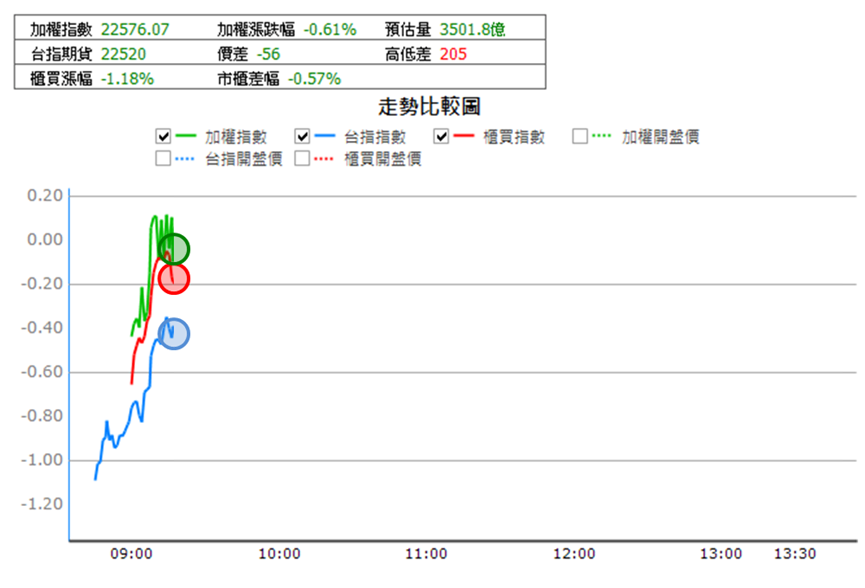Image resolution: width=865 pixels, height=588 pixels.
Task: Click the -1.00 y-axis label
Action: click(x=42, y=460)
